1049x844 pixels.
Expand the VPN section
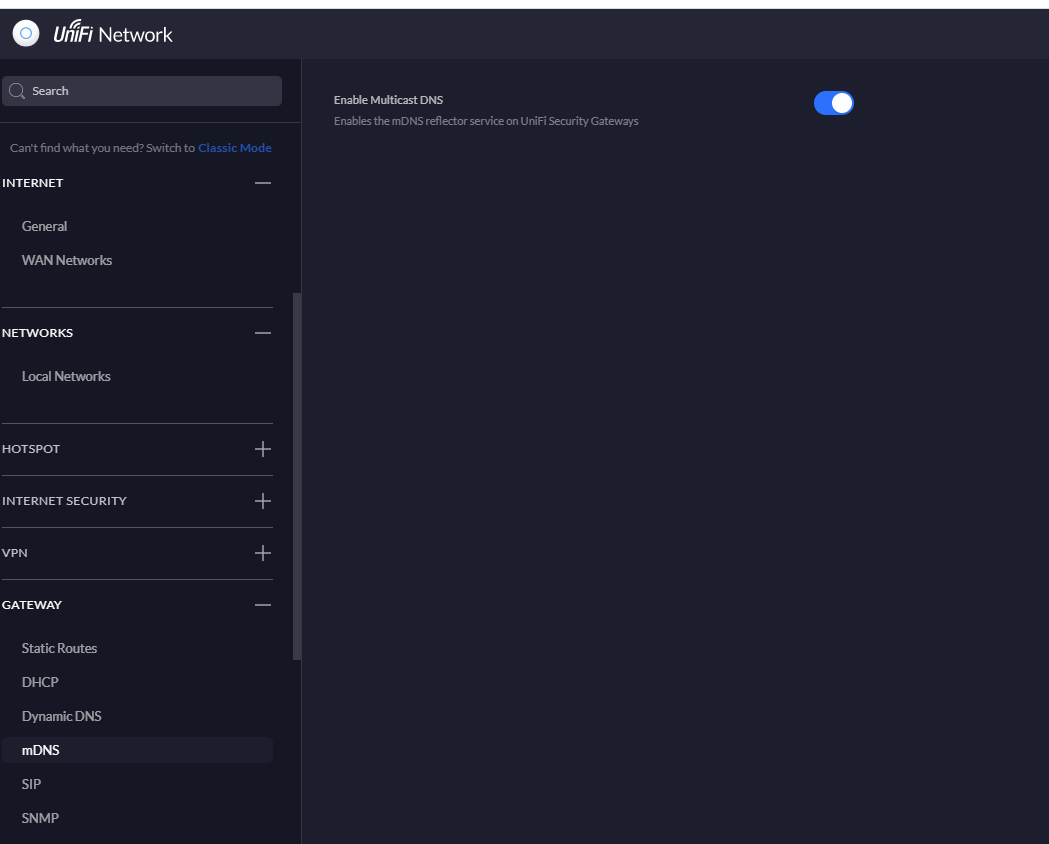[262, 553]
